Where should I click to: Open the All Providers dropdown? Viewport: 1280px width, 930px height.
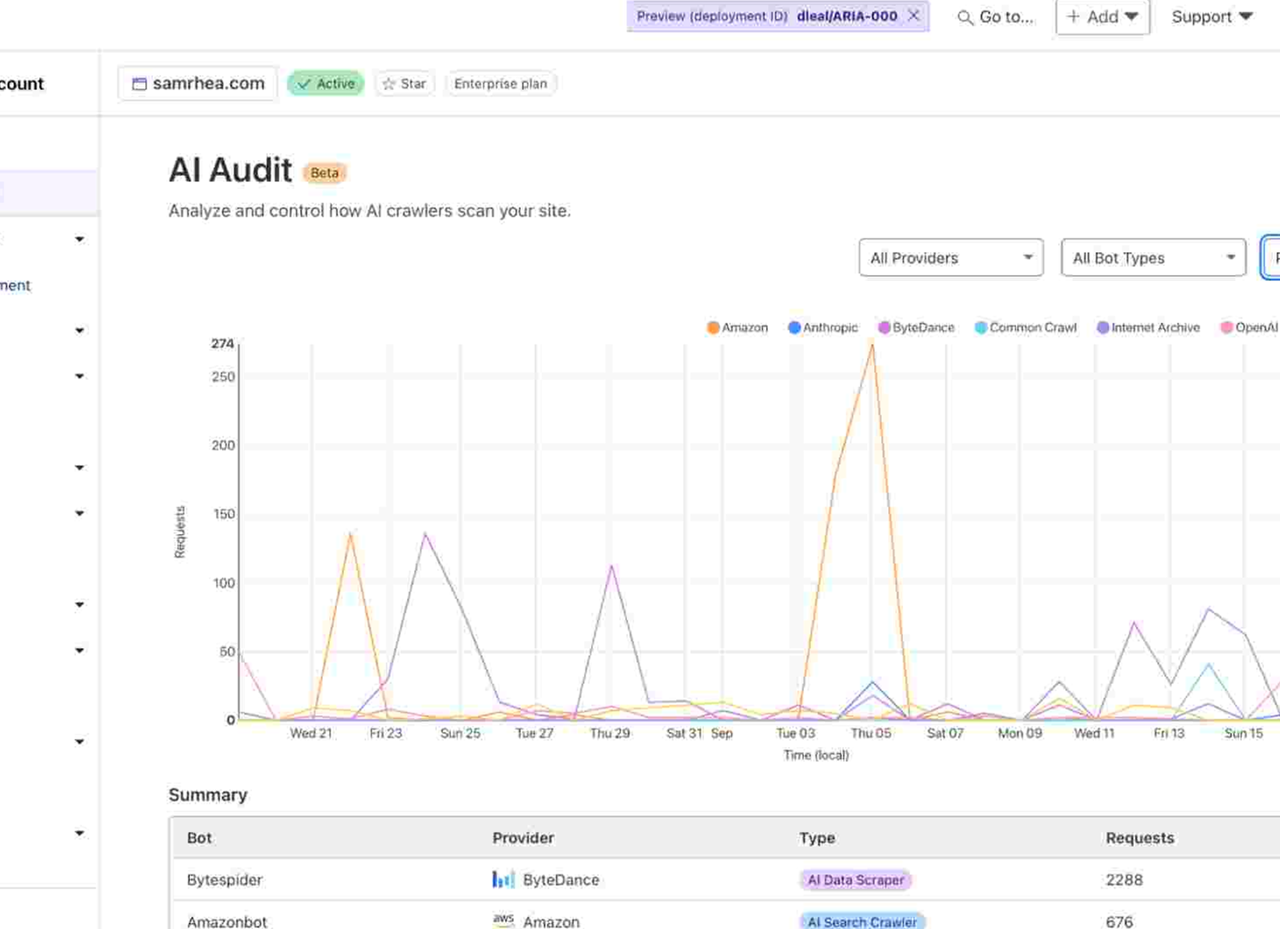(x=950, y=257)
